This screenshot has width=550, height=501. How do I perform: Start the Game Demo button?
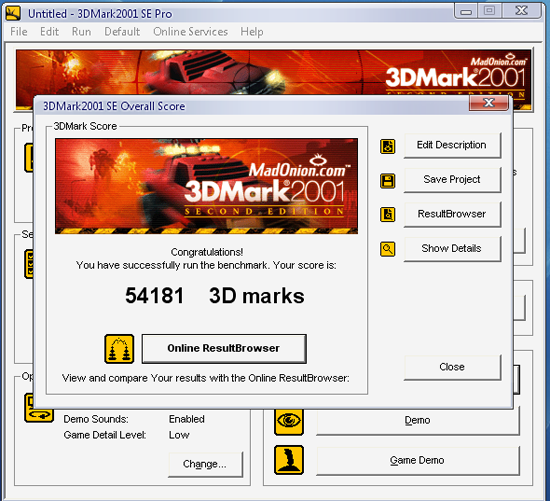click(417, 460)
